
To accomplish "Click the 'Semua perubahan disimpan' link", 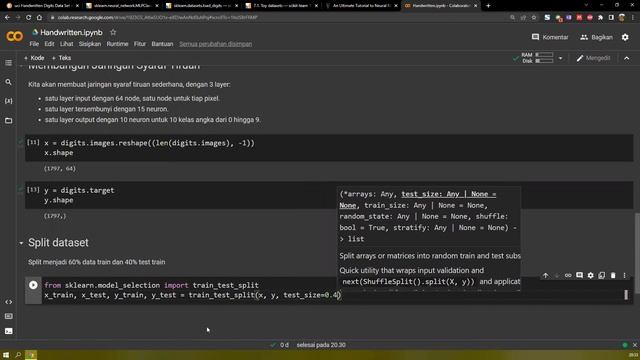I will tap(216, 44).
